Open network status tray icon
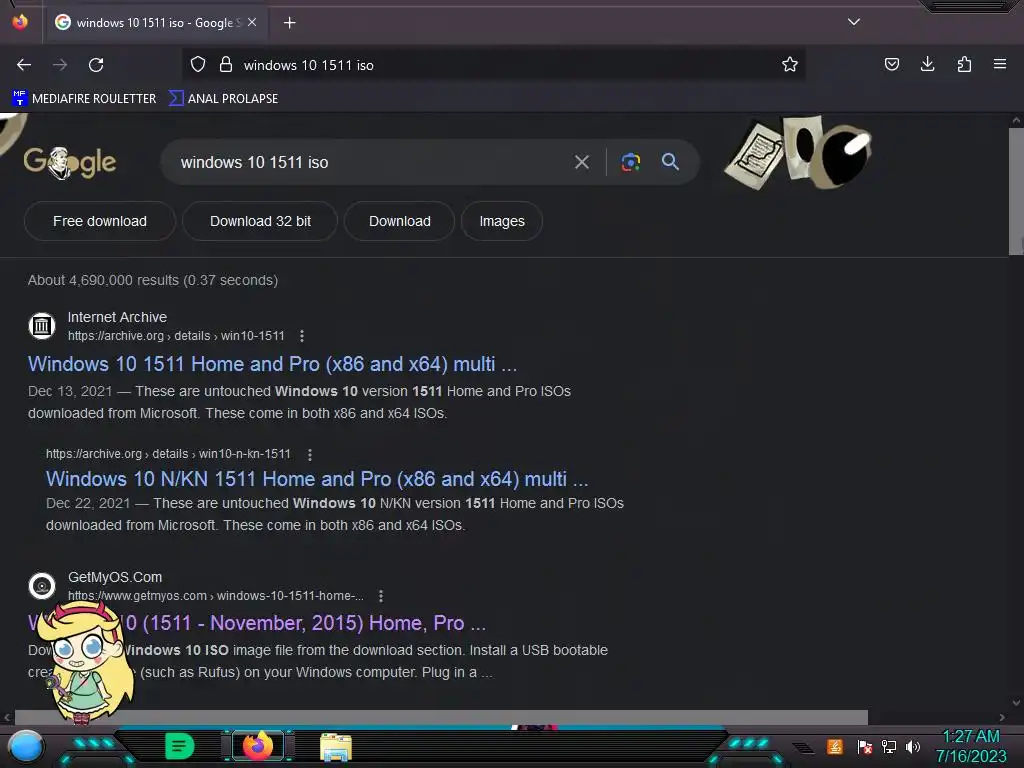 pos(889,746)
